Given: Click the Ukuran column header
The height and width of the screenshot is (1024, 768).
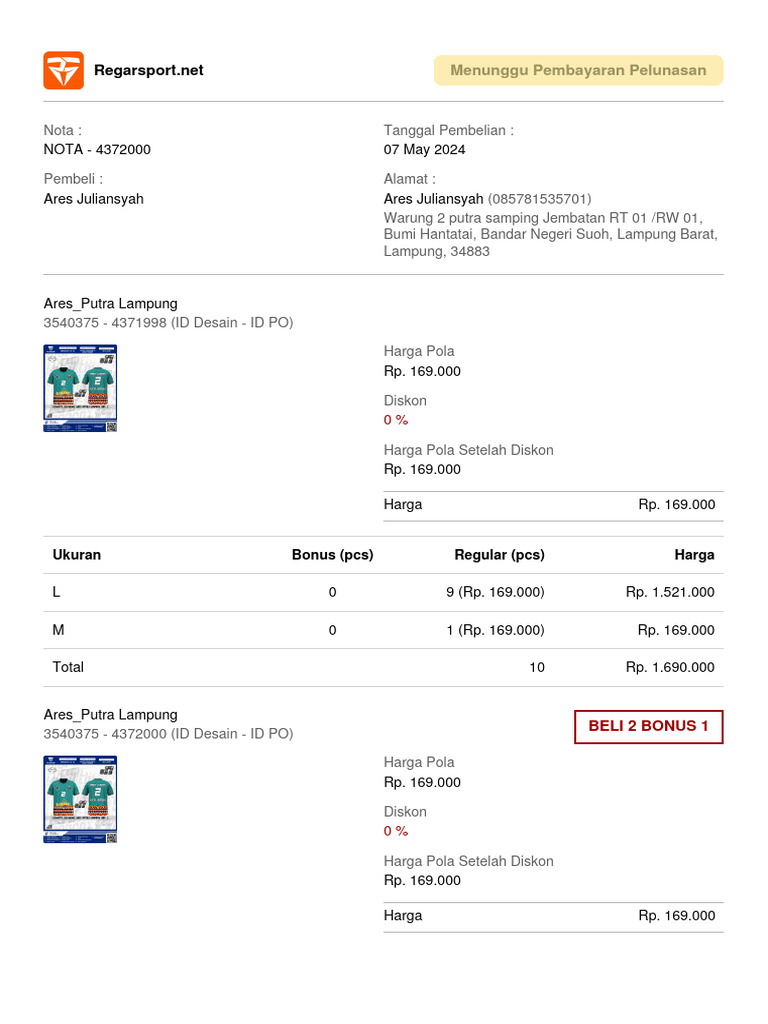Looking at the screenshot, I should coord(77,555).
